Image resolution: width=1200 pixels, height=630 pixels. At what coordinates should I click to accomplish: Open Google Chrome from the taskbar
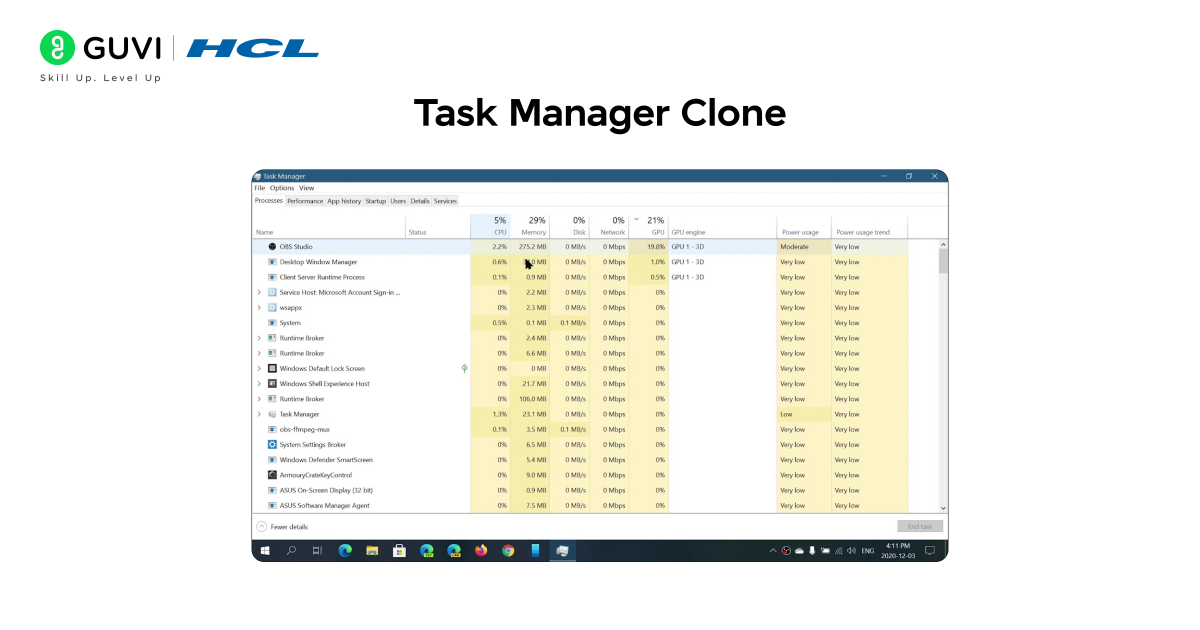[x=508, y=551]
